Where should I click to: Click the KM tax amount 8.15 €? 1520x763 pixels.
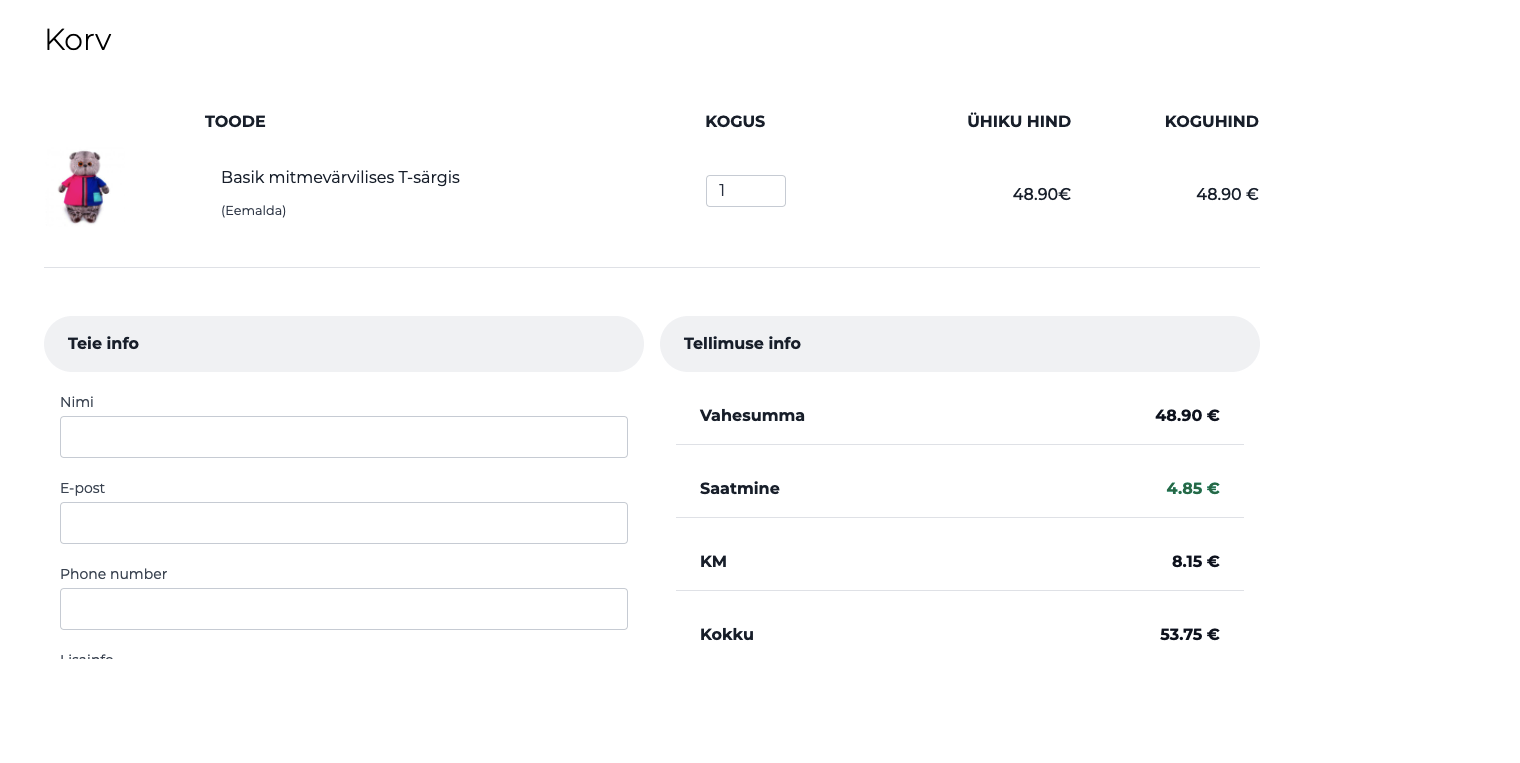1195,562
